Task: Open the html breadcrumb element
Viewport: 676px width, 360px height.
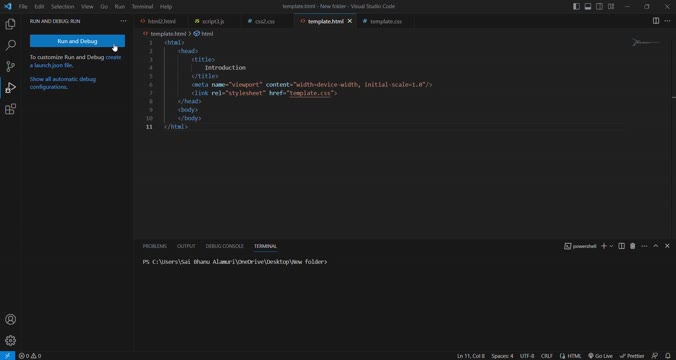Action: pyautogui.click(x=203, y=34)
